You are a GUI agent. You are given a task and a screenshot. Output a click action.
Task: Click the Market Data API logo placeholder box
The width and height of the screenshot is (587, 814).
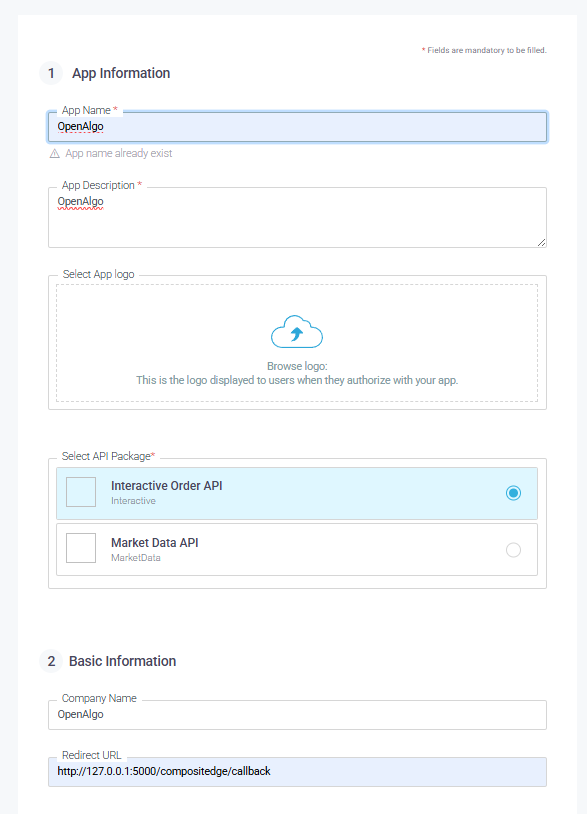pyautogui.click(x=81, y=548)
